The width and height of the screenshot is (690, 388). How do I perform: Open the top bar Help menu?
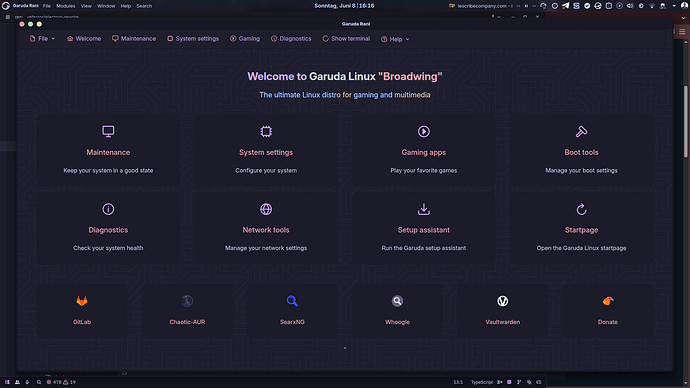[126, 6]
